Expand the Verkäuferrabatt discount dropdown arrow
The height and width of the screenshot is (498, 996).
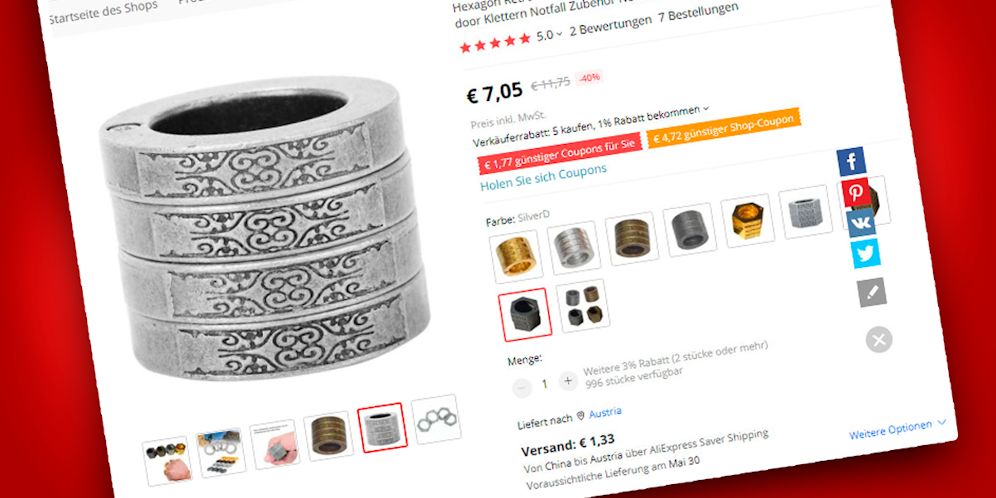[x=706, y=109]
